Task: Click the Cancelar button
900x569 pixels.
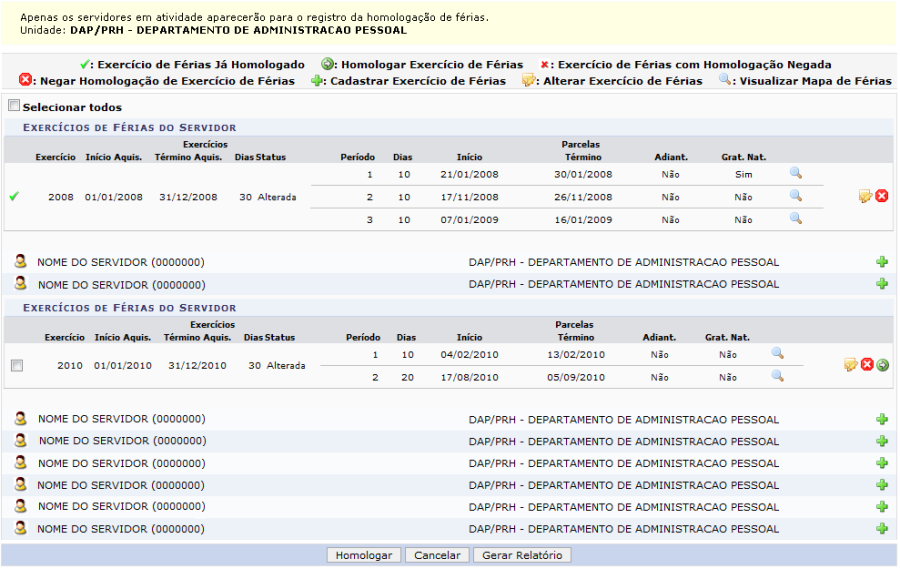Action: [x=437, y=555]
